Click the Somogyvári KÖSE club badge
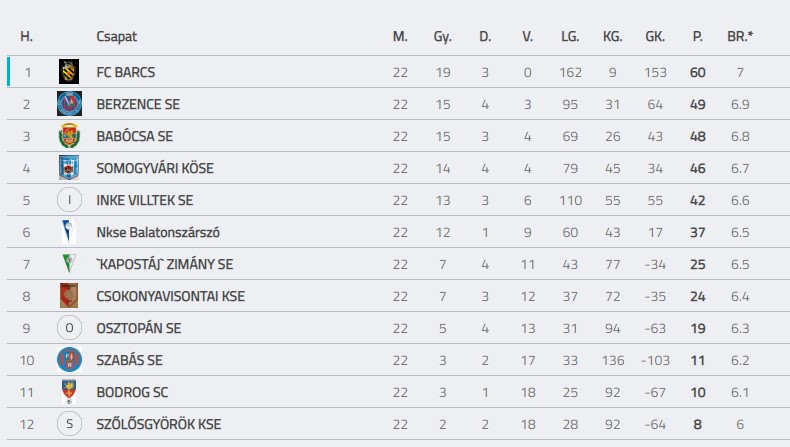 [69, 168]
